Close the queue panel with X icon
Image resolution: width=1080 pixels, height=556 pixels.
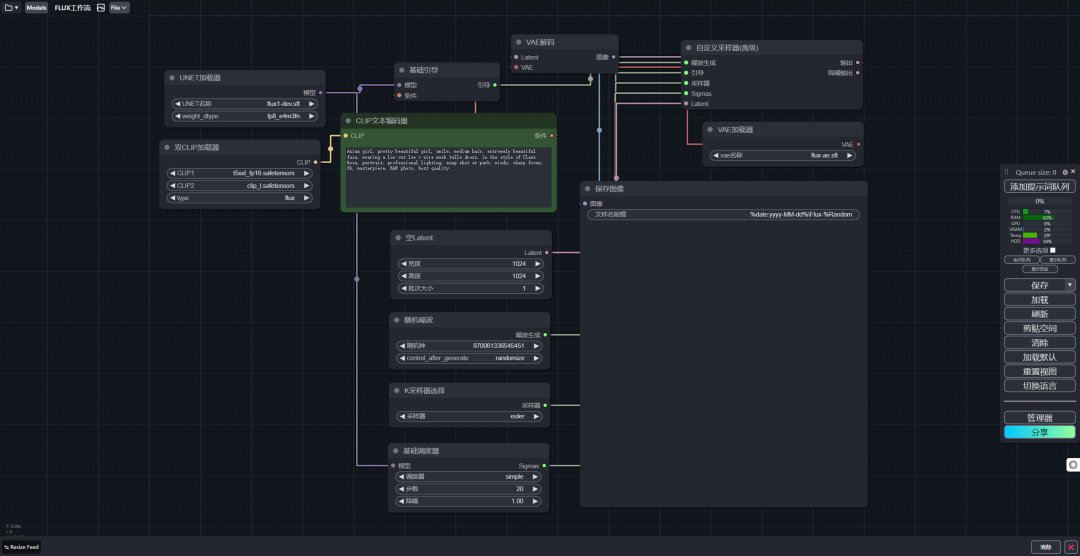coord(1073,172)
